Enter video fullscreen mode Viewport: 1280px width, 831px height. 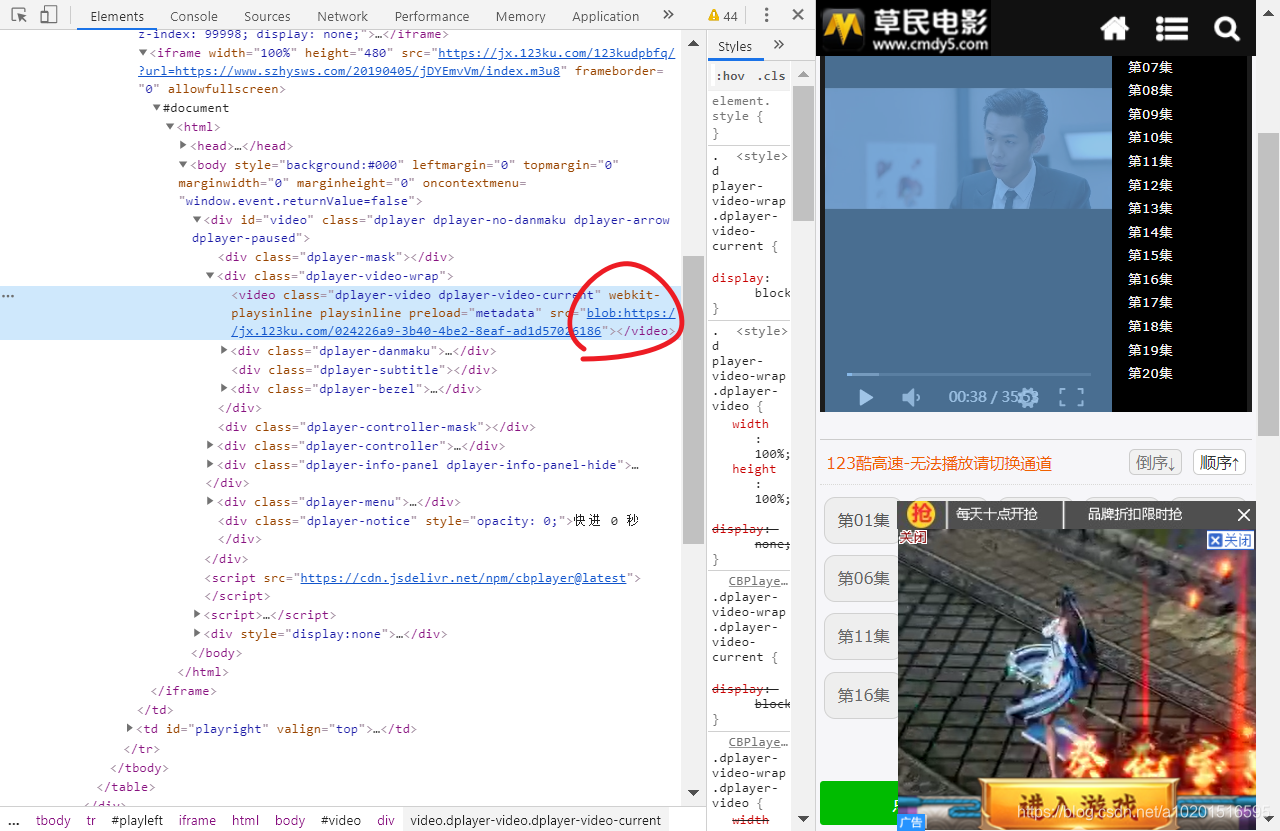click(1071, 397)
